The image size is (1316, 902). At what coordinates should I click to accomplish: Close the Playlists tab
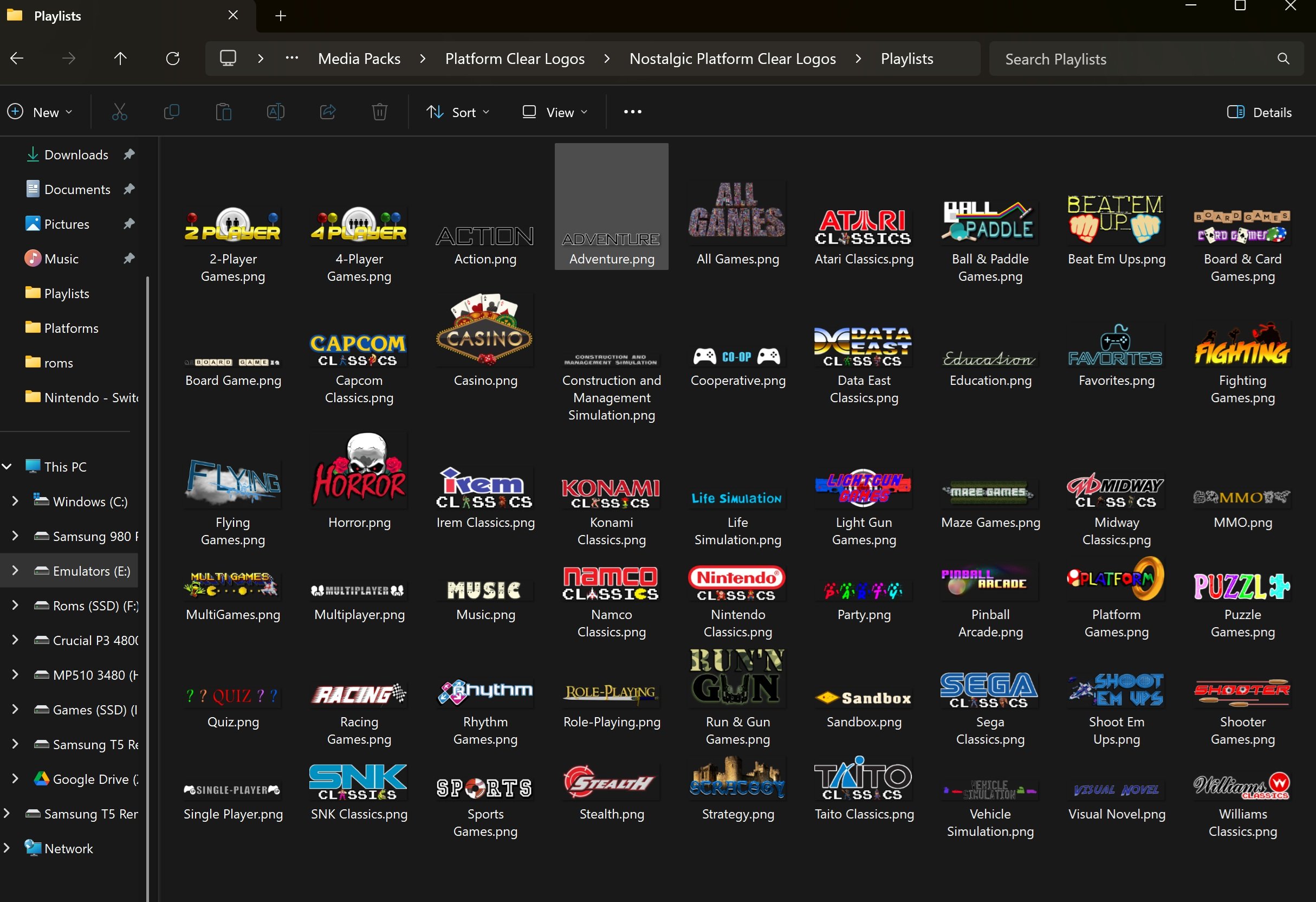point(233,15)
